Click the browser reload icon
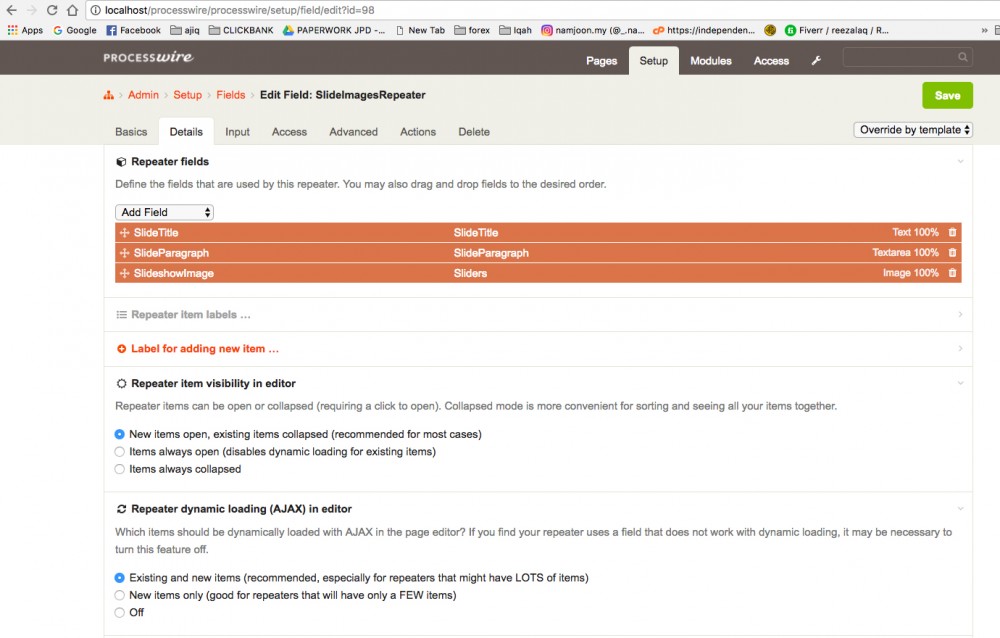1000x638 pixels. [x=51, y=10]
